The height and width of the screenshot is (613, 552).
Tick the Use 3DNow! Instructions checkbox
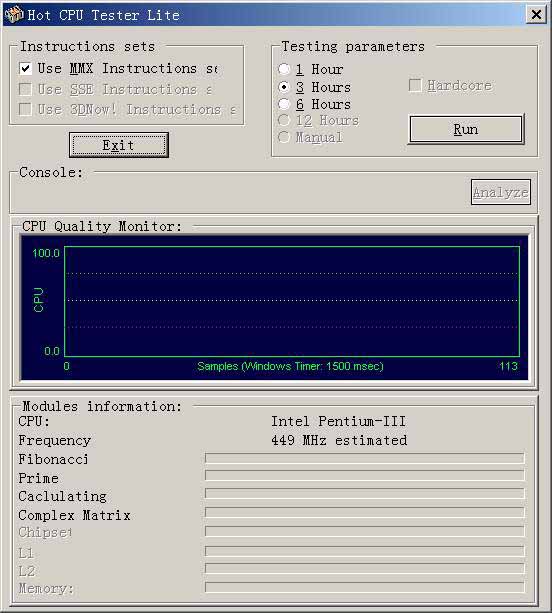tap(25, 109)
